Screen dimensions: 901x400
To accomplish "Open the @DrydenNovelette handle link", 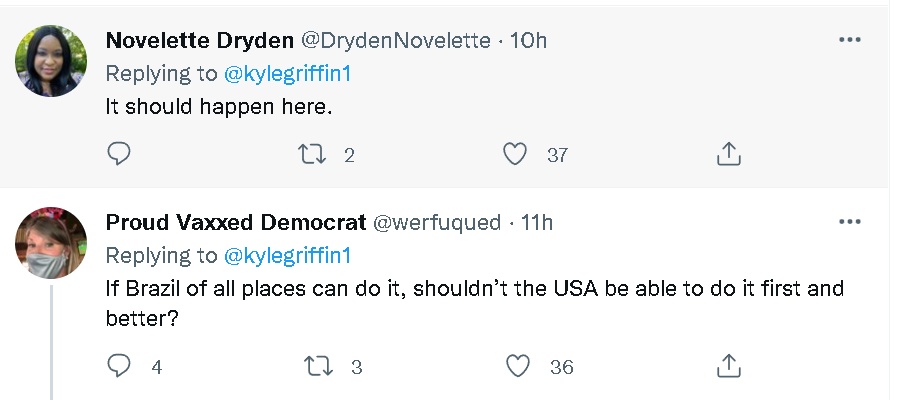I will pos(395,41).
